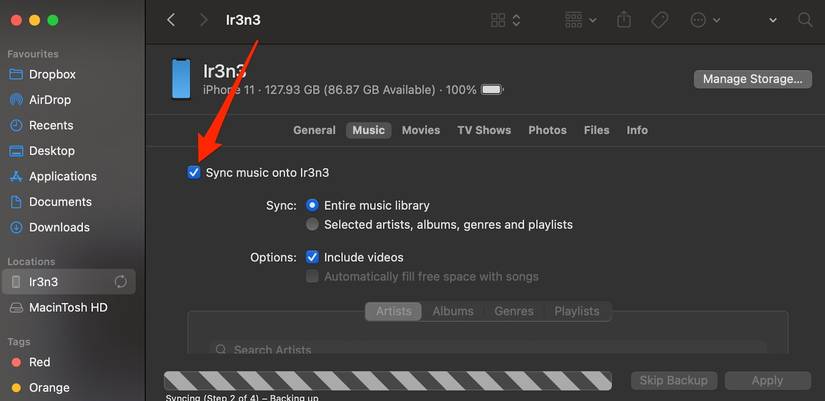825x401 pixels.
Task: Open the group-by view options dropdown
Action: [580, 20]
